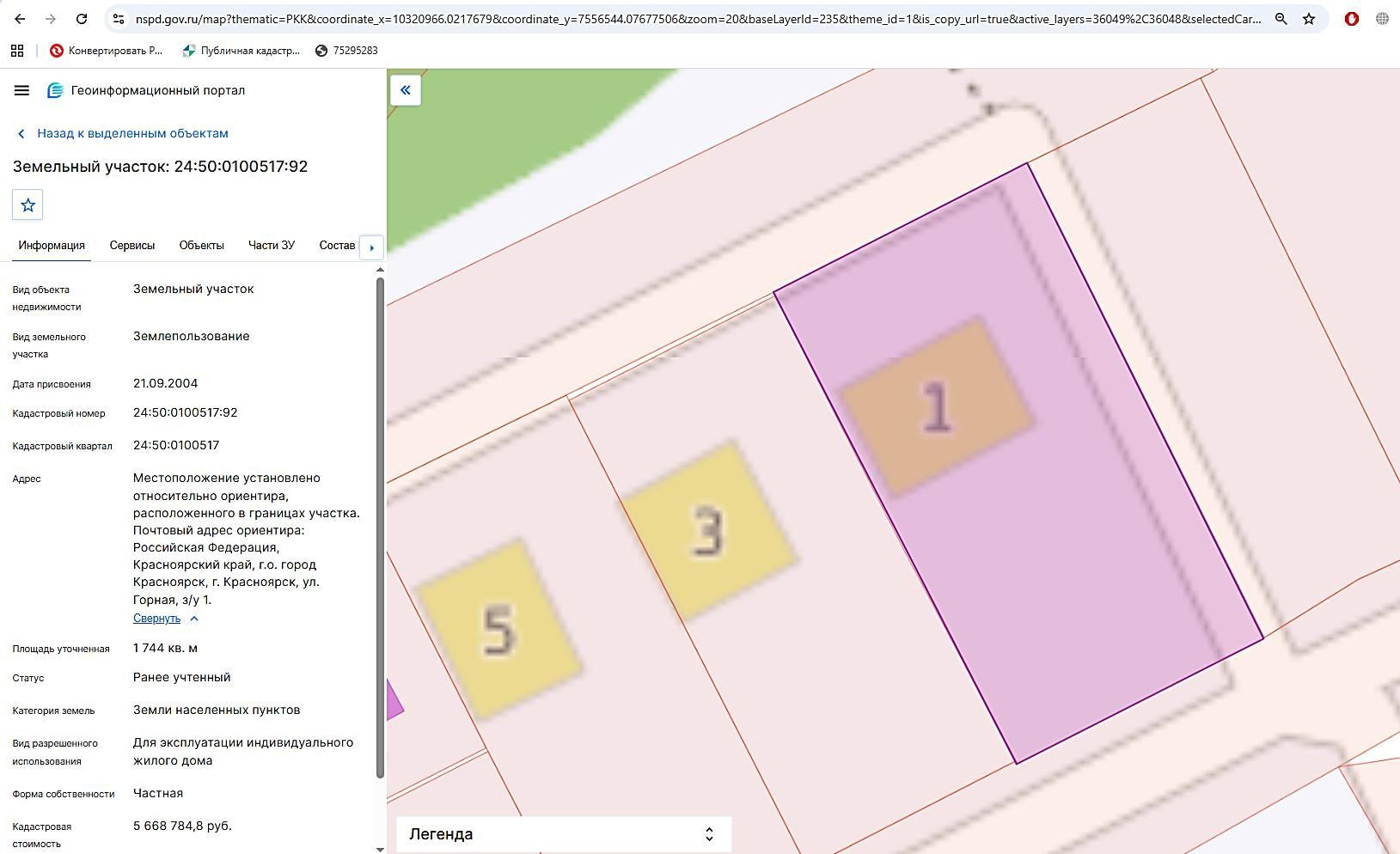Image resolution: width=1400 pixels, height=854 pixels.
Task: Click the Земли населенных пунктов value
Action: [217, 710]
